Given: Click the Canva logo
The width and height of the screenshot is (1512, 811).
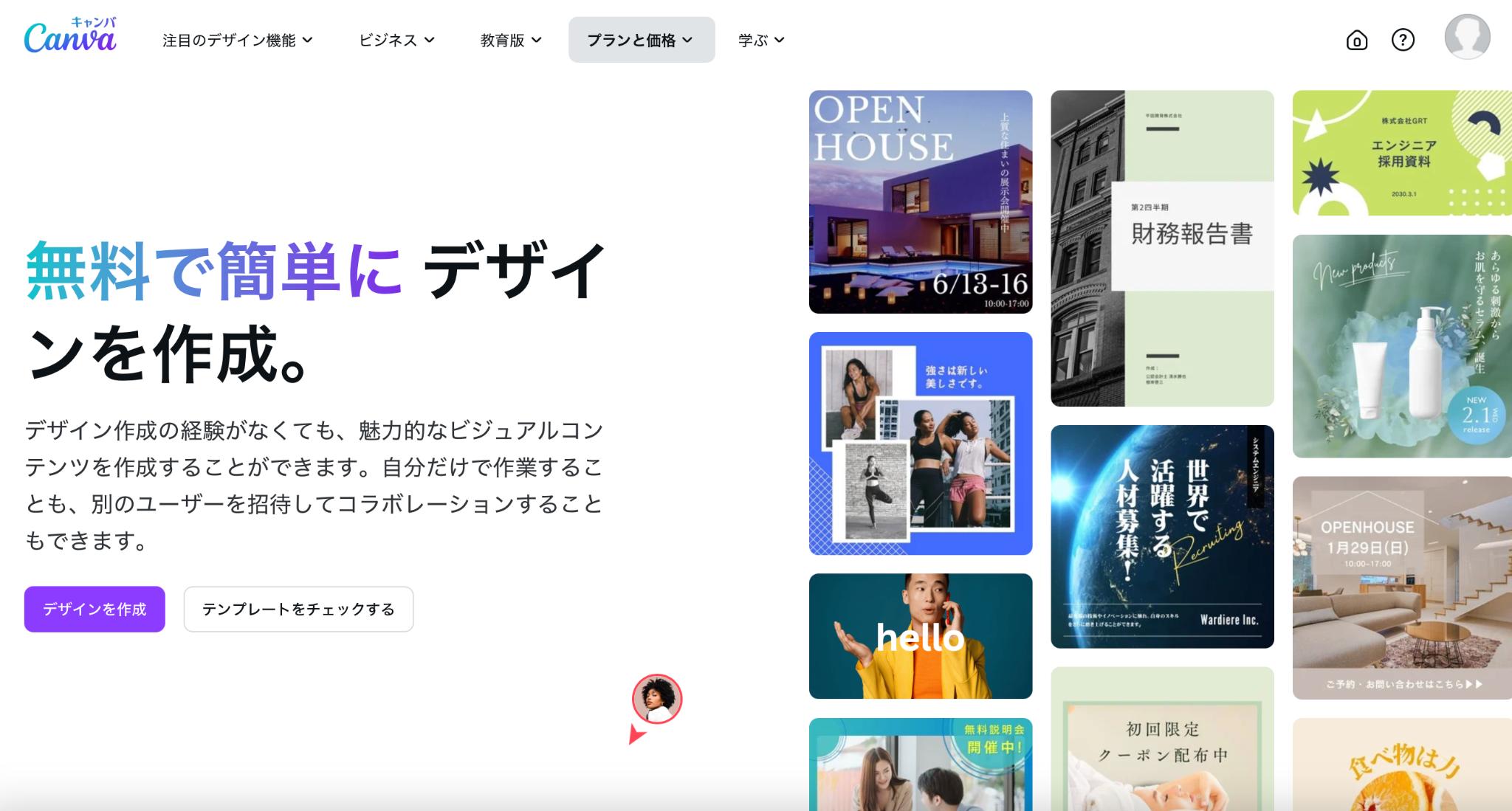Looking at the screenshot, I should pyautogui.click(x=70, y=35).
